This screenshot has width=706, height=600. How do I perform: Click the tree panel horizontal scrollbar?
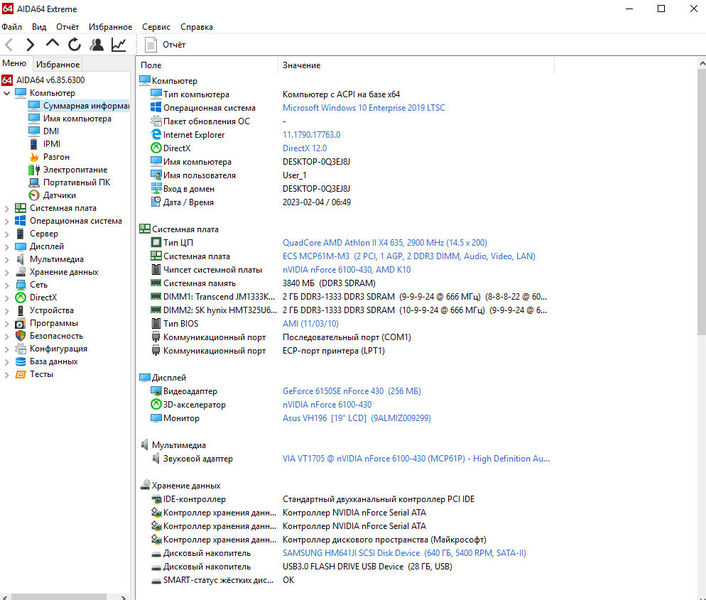pos(59,597)
